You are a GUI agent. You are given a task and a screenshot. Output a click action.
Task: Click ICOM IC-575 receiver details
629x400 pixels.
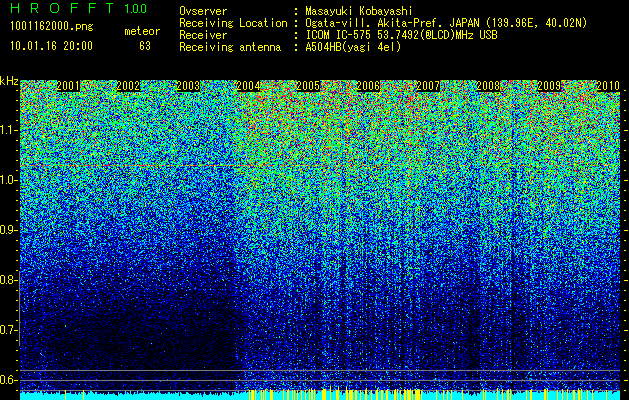coord(402,35)
